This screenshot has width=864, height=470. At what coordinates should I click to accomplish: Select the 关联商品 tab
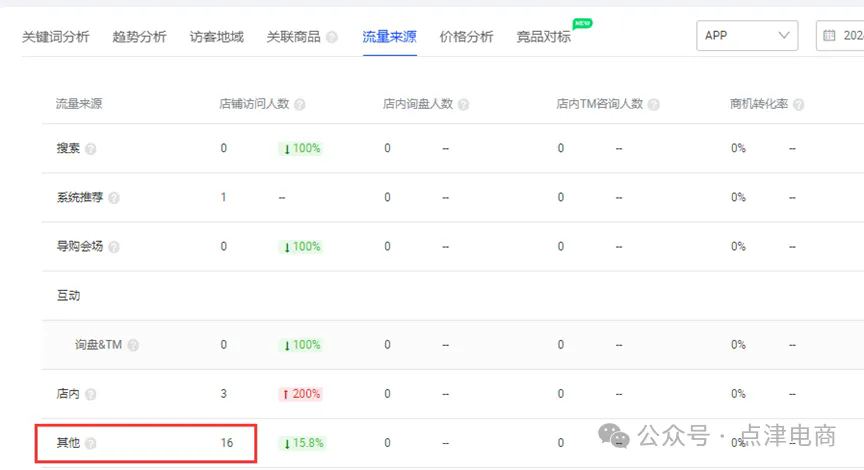tap(294, 37)
